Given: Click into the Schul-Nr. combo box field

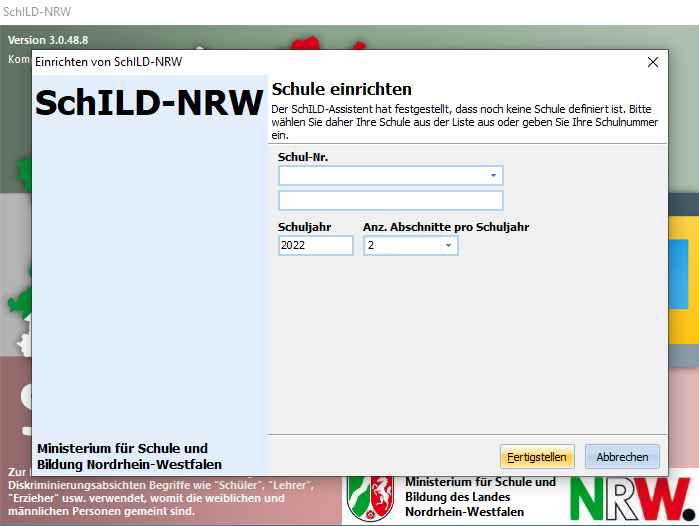Looking at the screenshot, I should tap(391, 176).
